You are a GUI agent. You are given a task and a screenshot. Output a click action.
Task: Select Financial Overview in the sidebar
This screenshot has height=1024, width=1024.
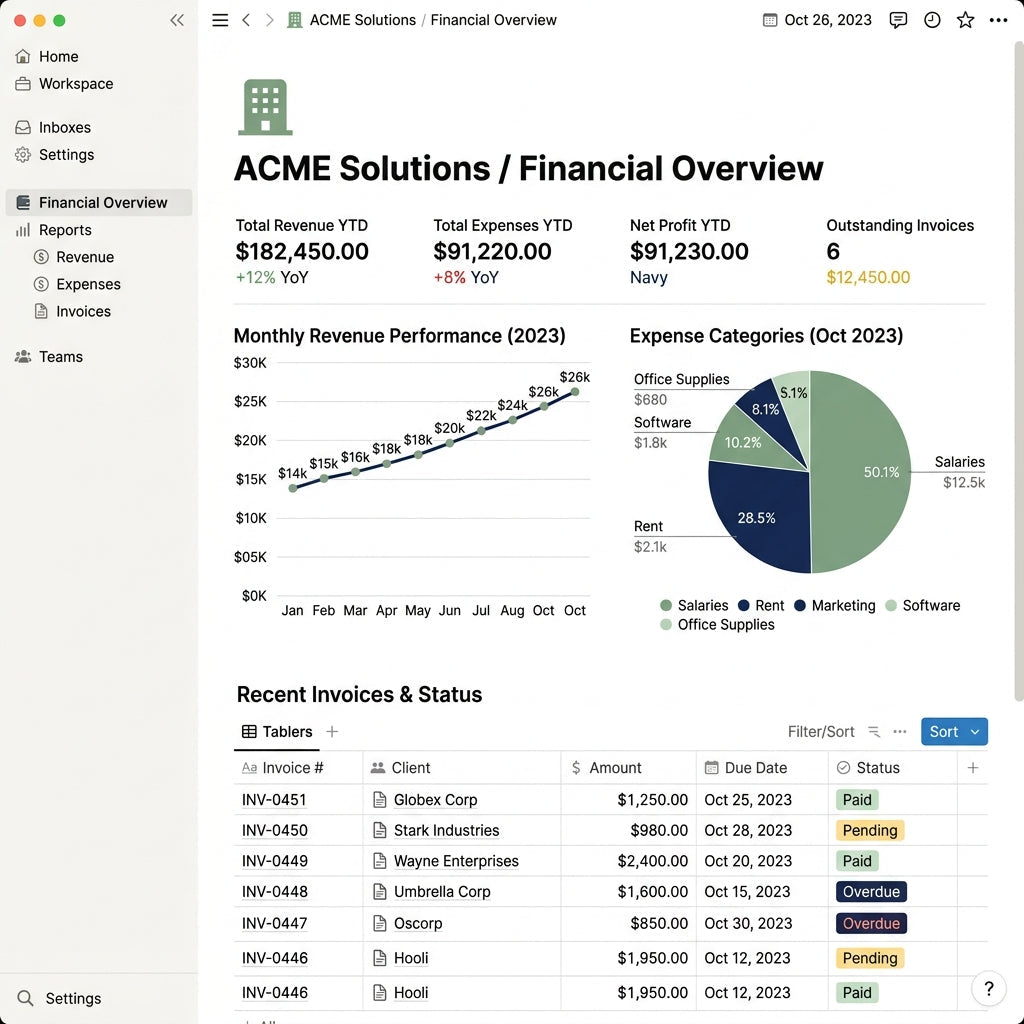(x=99, y=202)
